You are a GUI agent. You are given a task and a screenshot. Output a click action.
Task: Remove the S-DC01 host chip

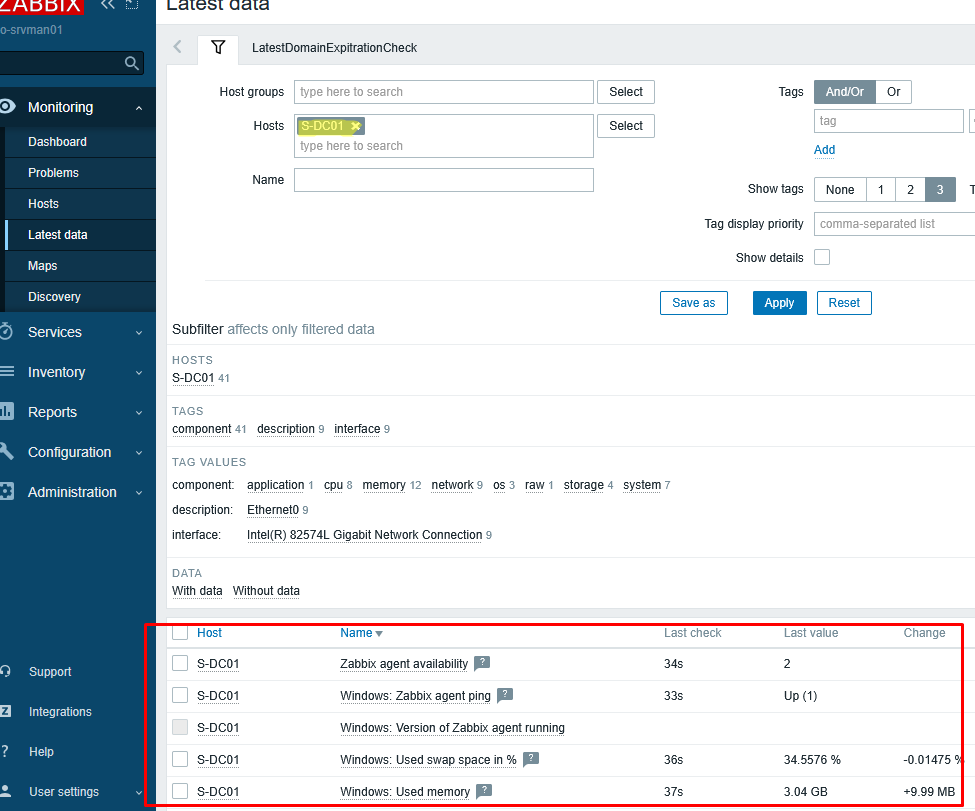point(355,126)
